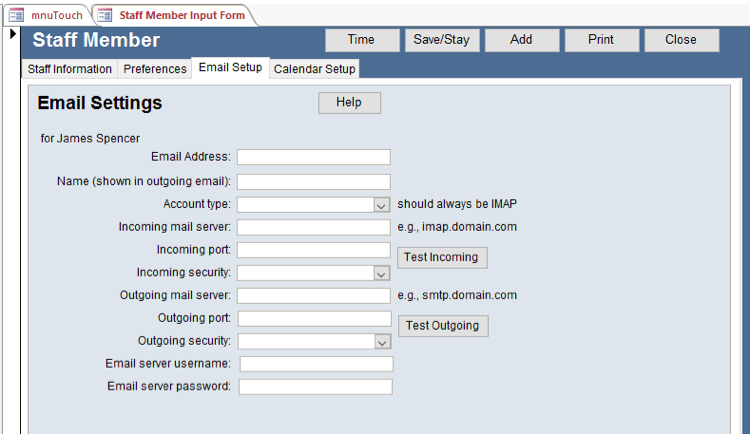Switch to the Calendar Setup tab

314,69
